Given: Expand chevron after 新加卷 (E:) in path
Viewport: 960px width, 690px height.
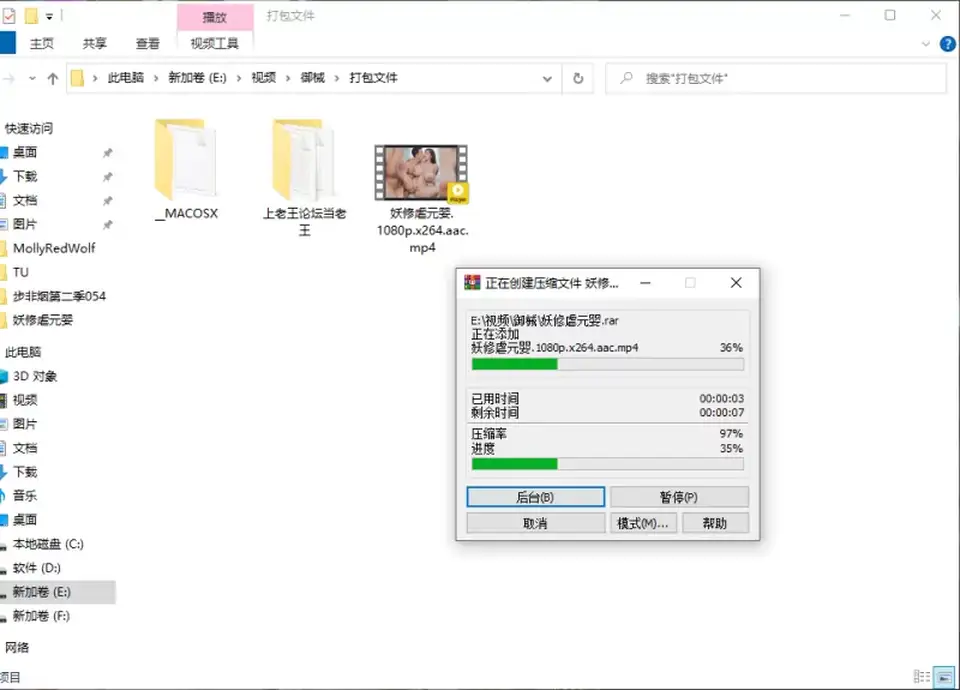Looking at the screenshot, I should [x=239, y=78].
